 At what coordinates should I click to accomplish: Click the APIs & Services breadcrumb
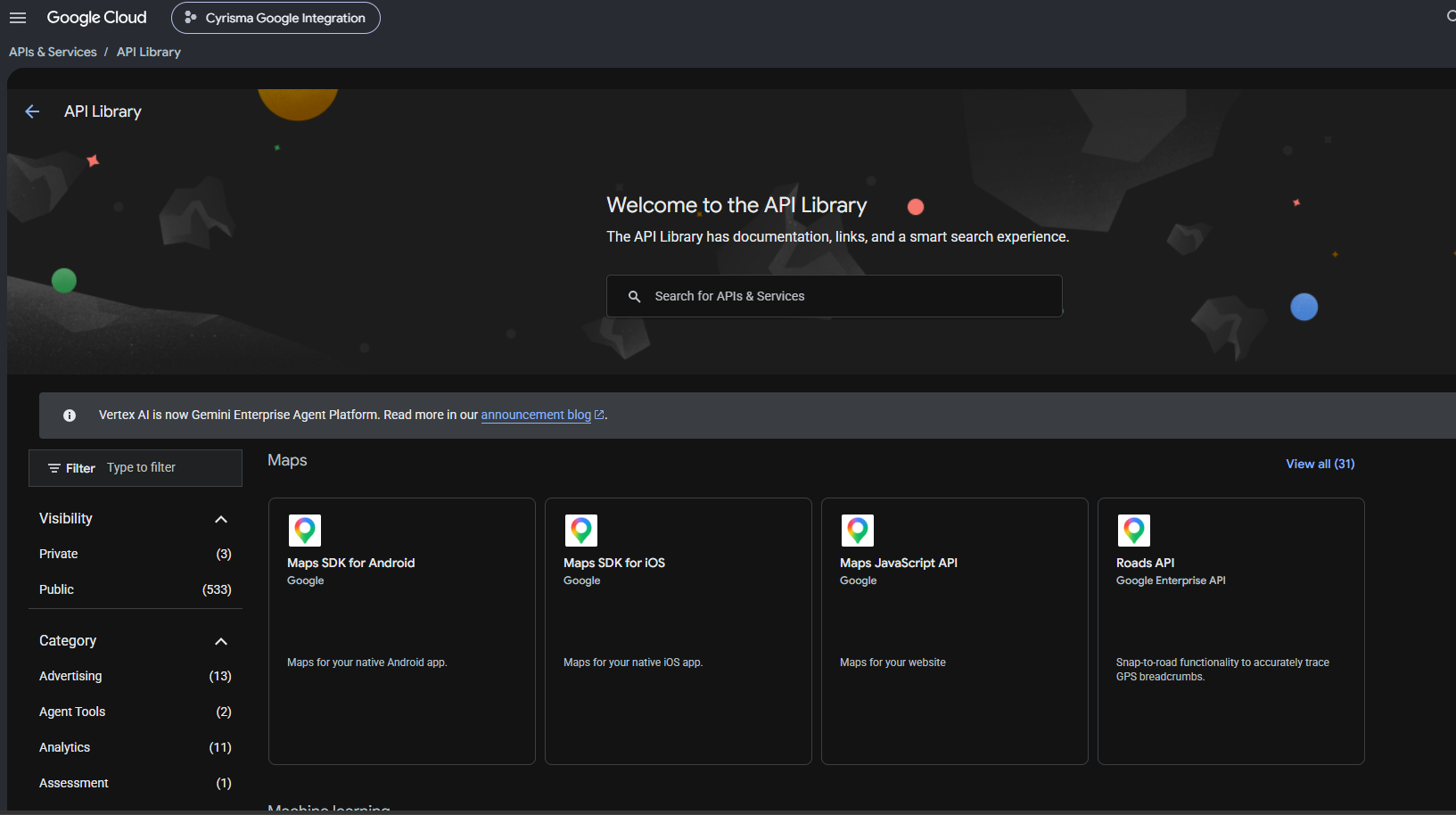(x=53, y=52)
